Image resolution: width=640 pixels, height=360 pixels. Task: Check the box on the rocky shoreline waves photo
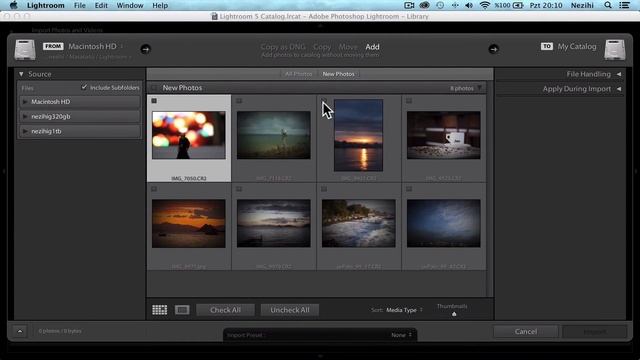coord(324,189)
